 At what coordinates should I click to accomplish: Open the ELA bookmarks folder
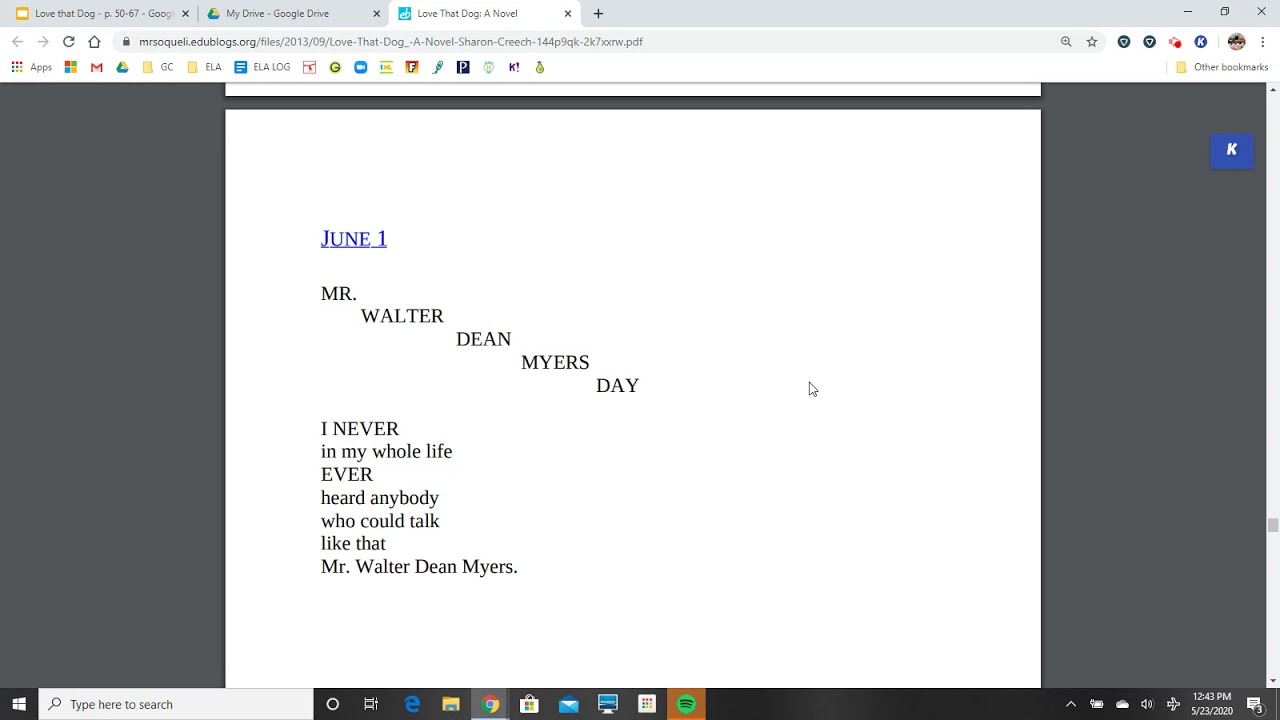(x=204, y=67)
